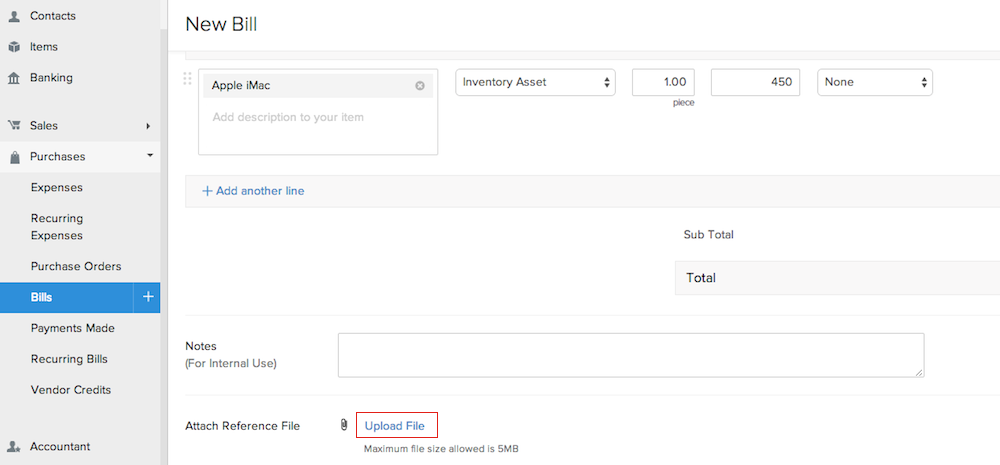
Task: Click the Banking building icon
Action: (x=14, y=78)
